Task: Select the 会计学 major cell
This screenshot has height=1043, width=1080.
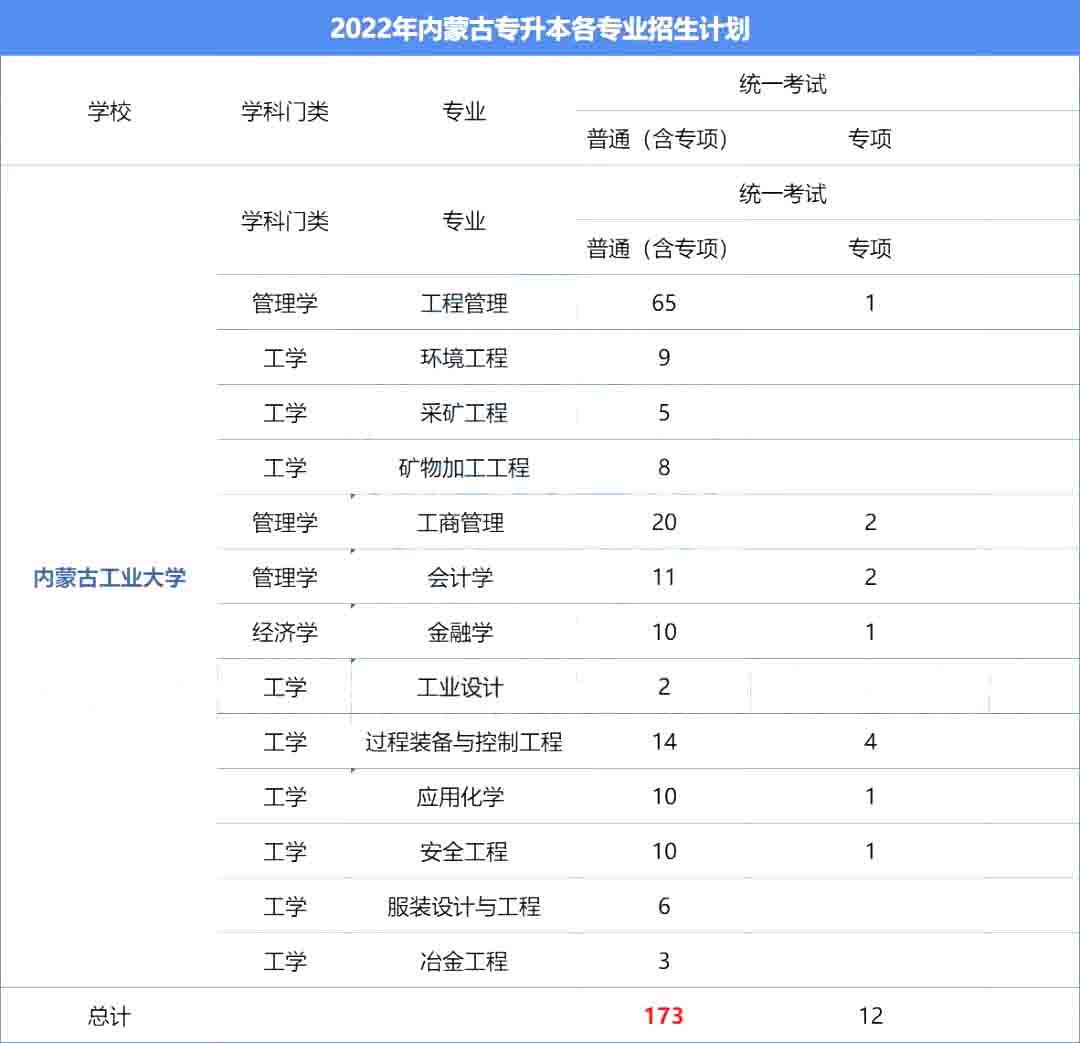Action: (463, 577)
